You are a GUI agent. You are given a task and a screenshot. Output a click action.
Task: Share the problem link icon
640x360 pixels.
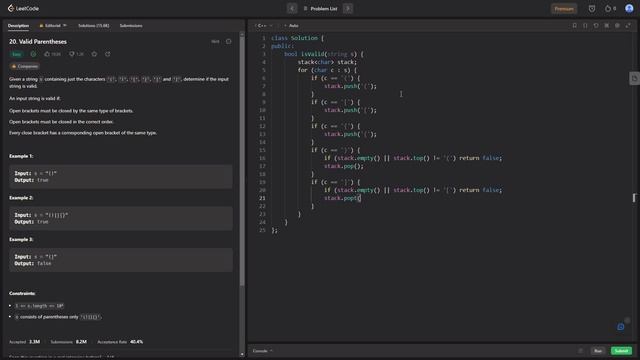(107, 54)
